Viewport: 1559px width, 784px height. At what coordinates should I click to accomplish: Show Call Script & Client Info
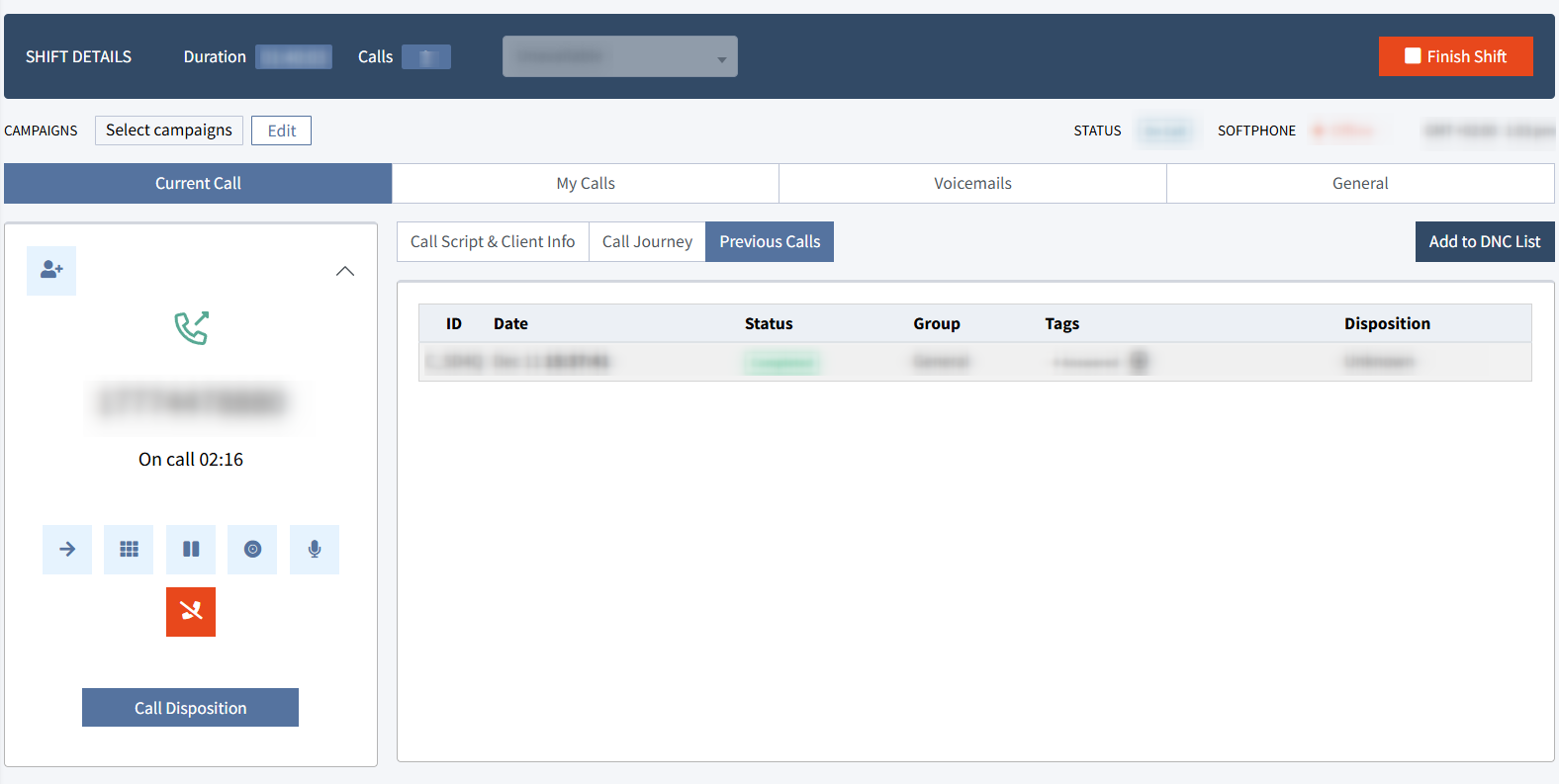(493, 242)
